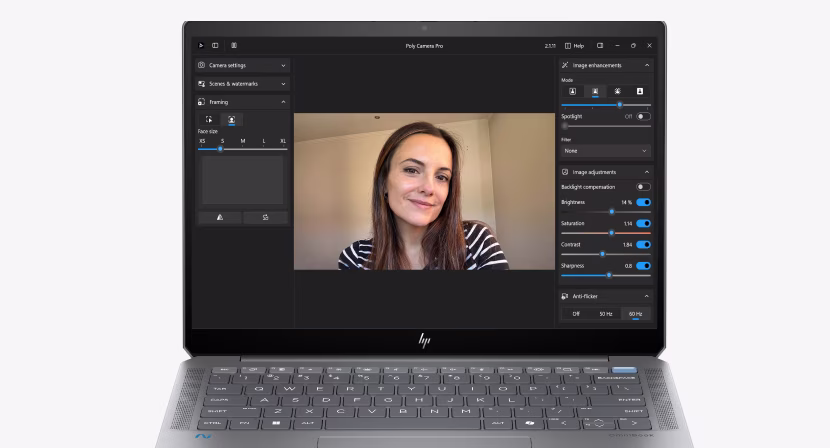Screen dimensions: 830x448
Task: Click the Poly app logo icon
Action: coord(201,45)
